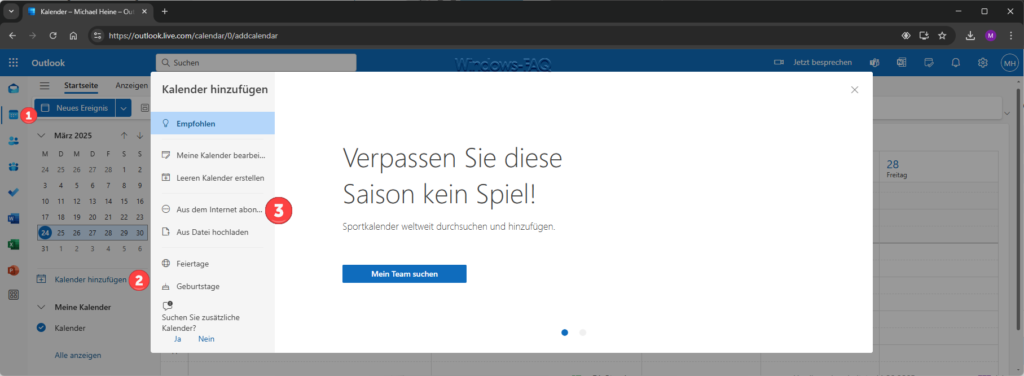Open browser downloads

click(x=970, y=36)
